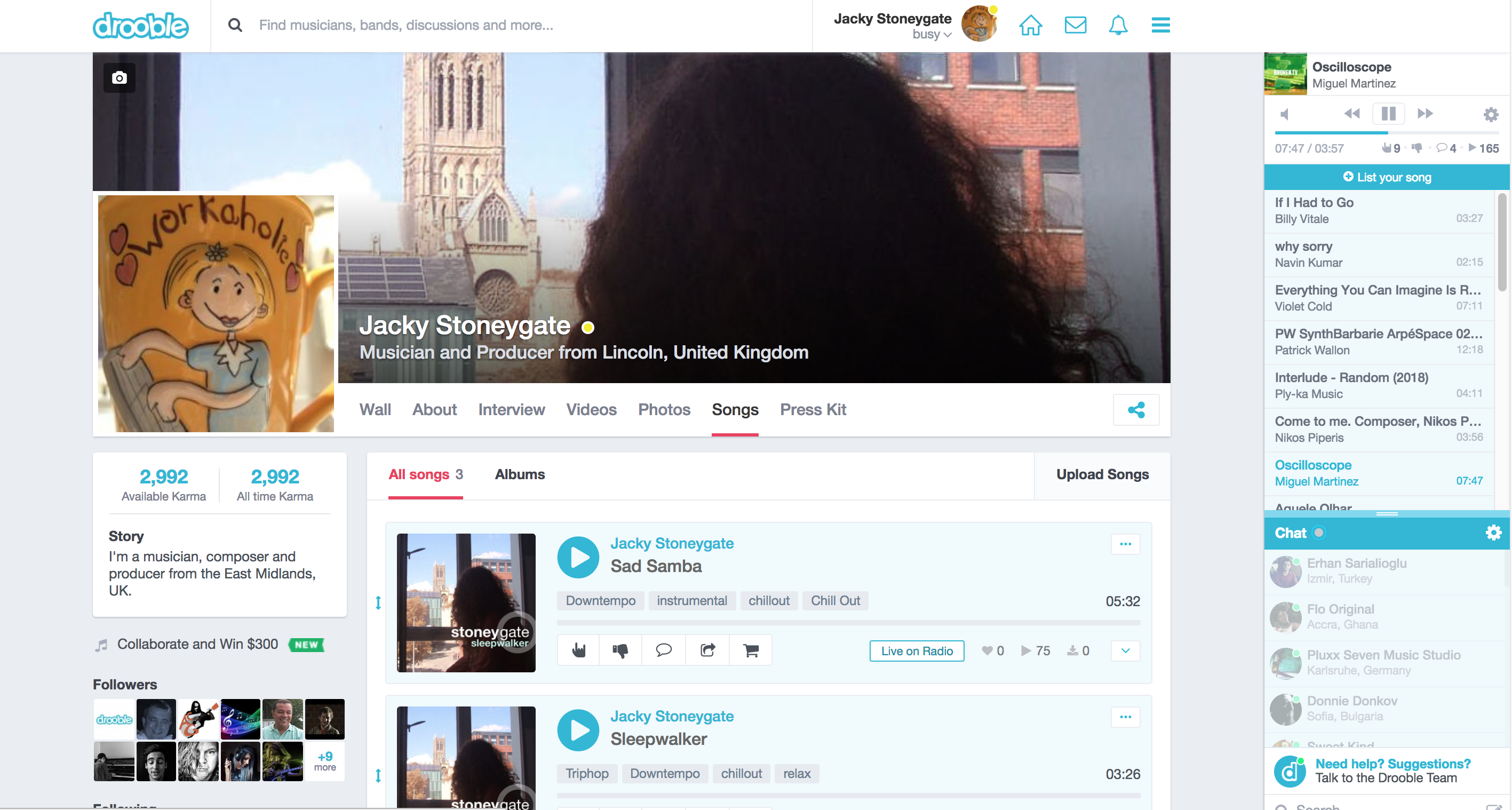The width and height of the screenshot is (1512, 810).
Task: Click the Workaholic mug profile picture
Action: [x=216, y=313]
